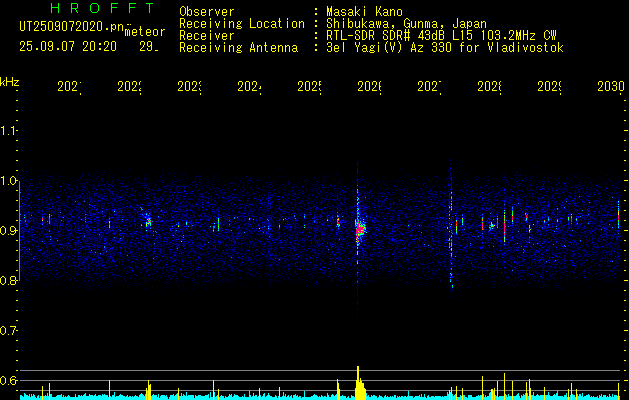The image size is (629, 400).
Task: Click the strongest red meteor echo in spectrogram
Action: tap(359, 230)
